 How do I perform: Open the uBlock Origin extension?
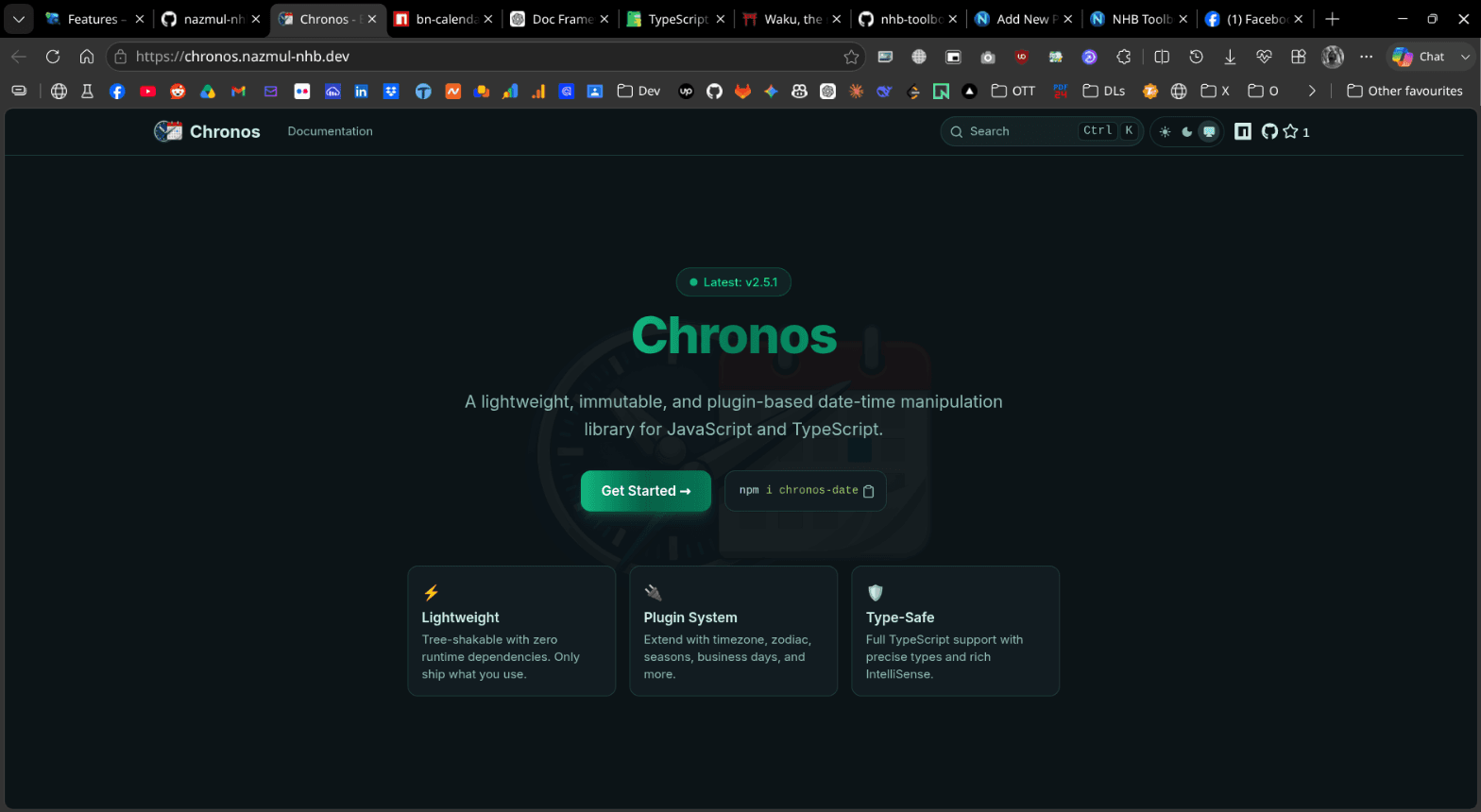(1022, 57)
